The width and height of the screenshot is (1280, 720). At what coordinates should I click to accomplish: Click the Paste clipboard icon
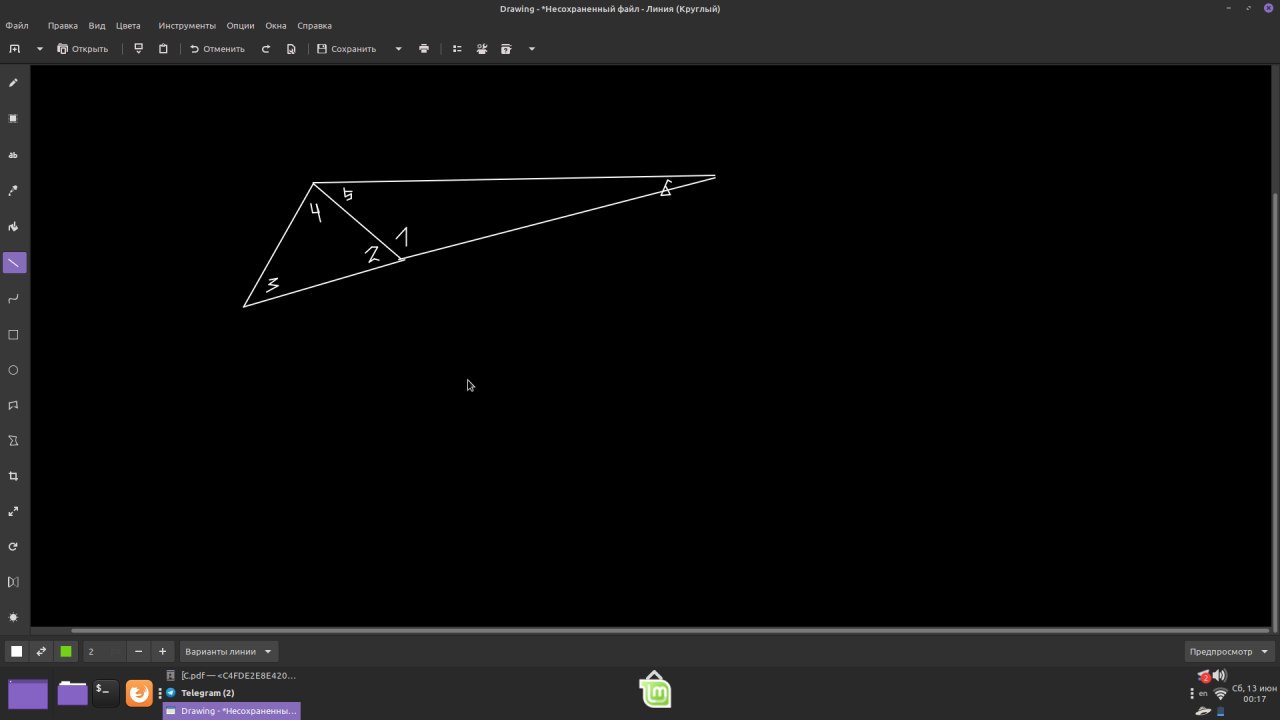pos(164,48)
